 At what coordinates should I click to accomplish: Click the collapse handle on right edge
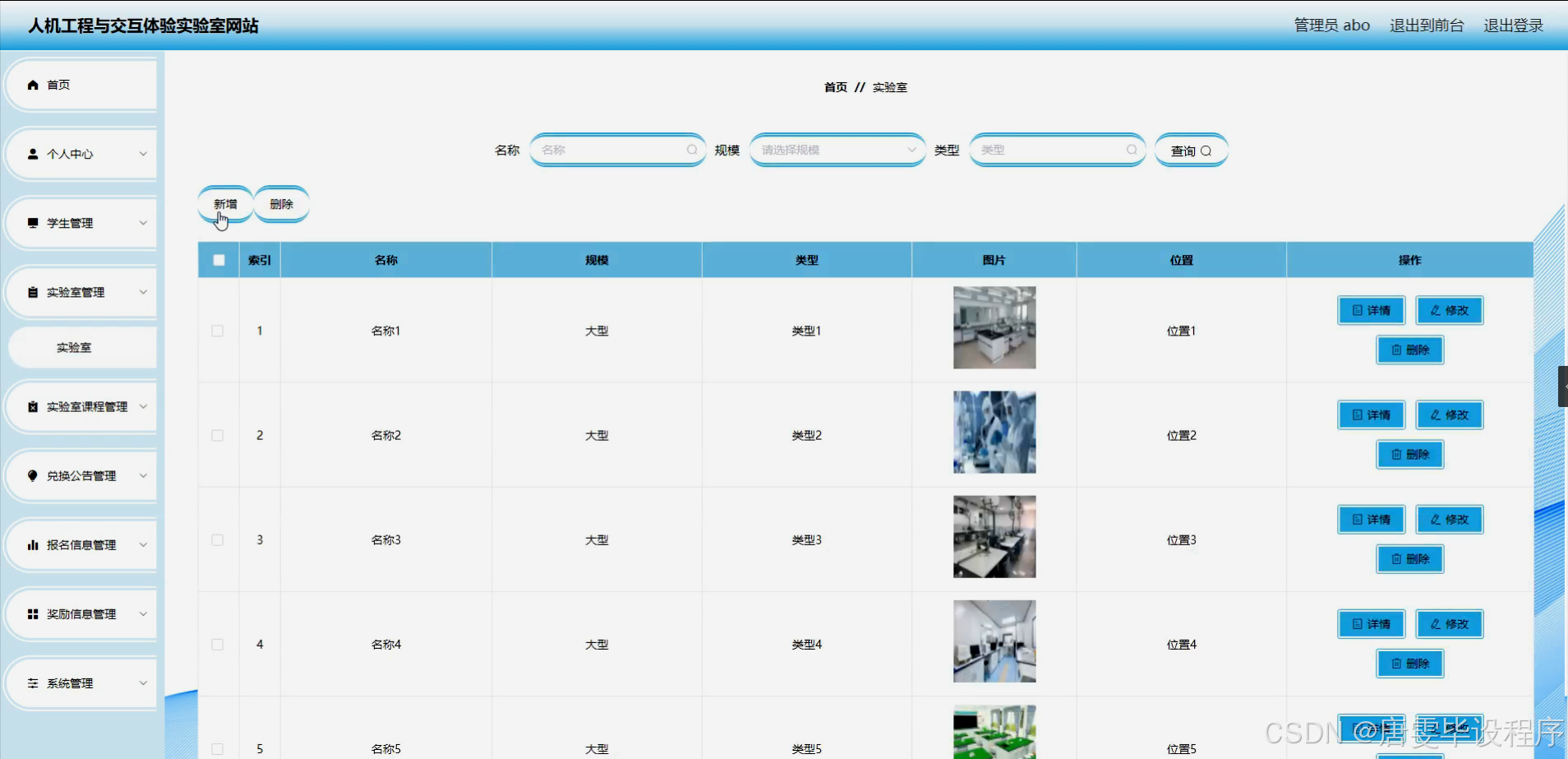(1563, 386)
